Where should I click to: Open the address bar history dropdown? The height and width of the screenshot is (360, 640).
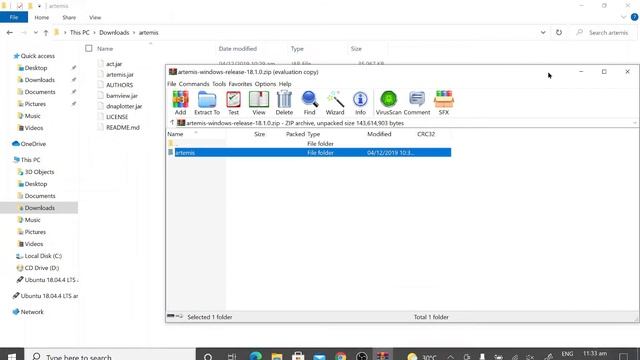pyautogui.click(x=543, y=33)
